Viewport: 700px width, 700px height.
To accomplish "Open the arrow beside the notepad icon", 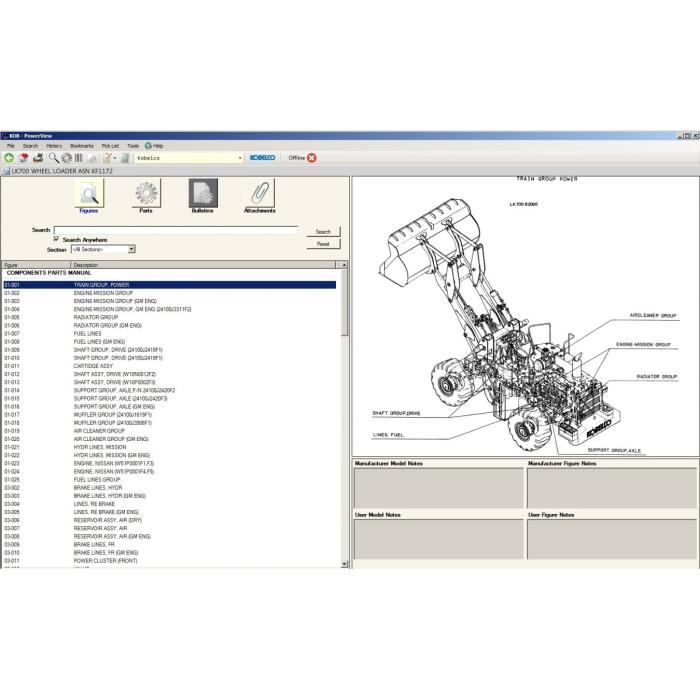I will 115,158.
